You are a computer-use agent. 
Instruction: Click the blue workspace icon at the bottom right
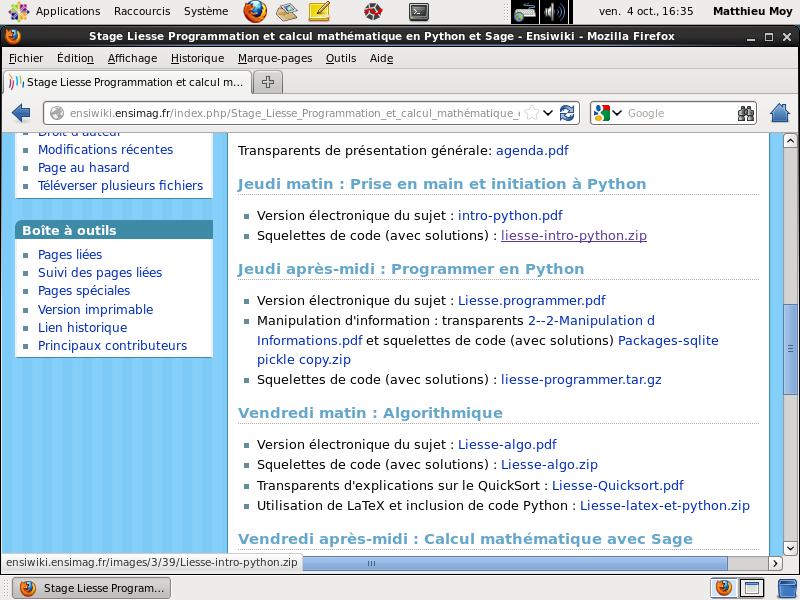(788, 588)
